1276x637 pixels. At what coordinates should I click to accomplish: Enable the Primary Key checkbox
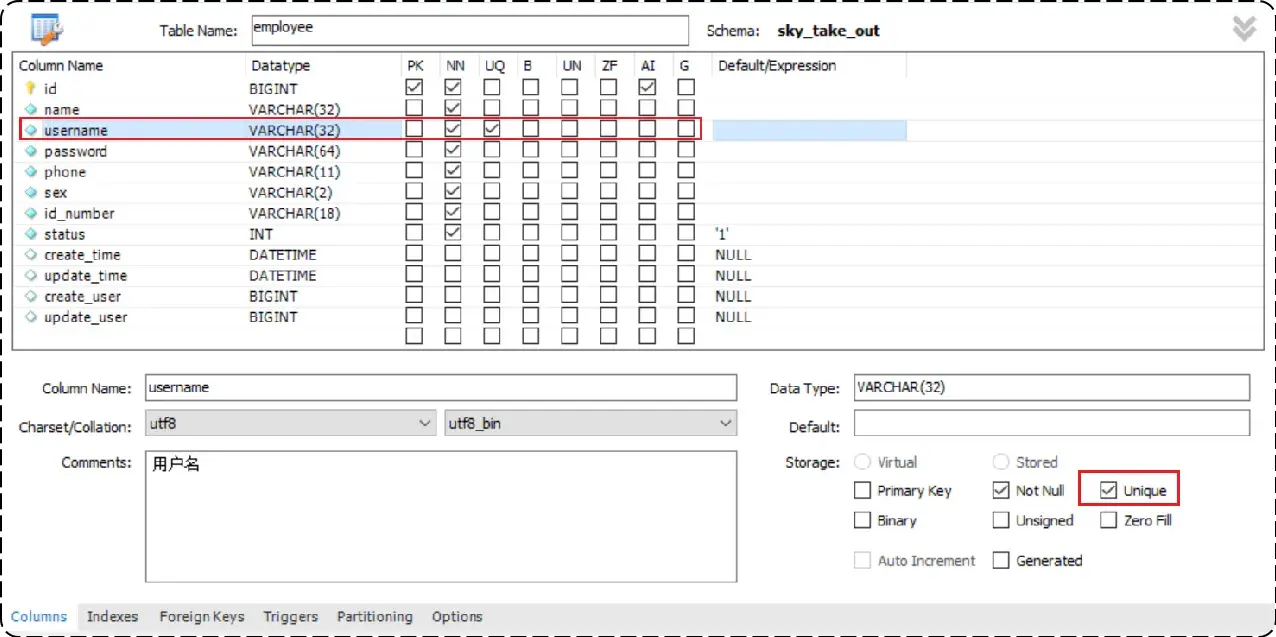(x=862, y=490)
